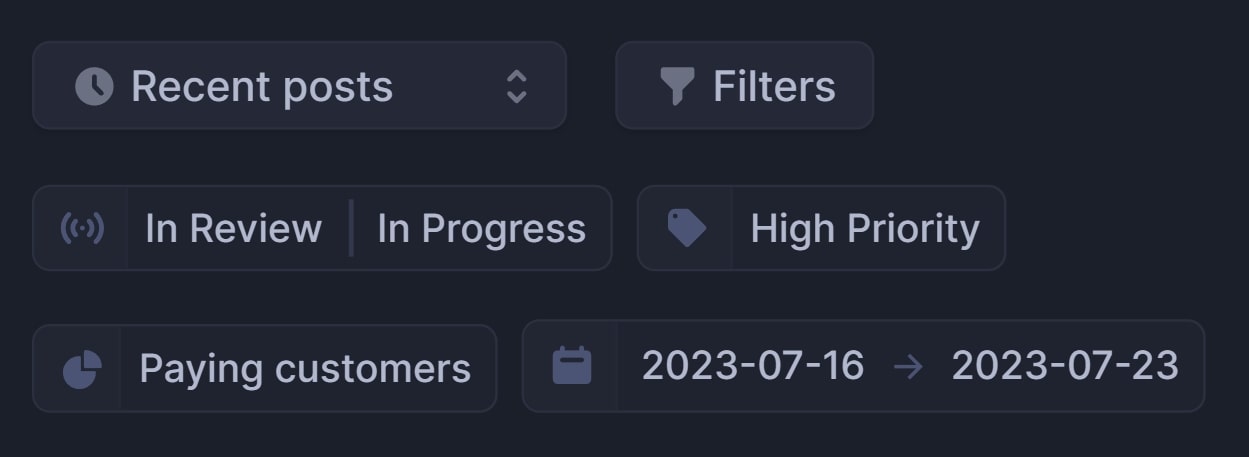Toggle the In Review status filter
Screen dimensions: 1249x457
(233, 228)
